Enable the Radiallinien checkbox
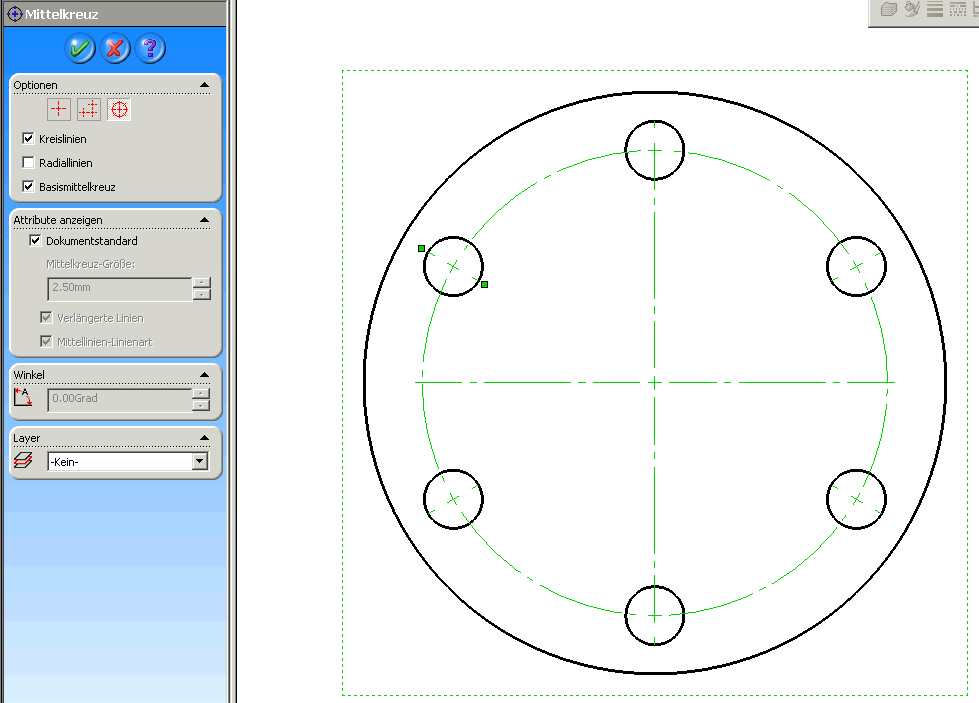The width and height of the screenshot is (979, 703). 28,162
